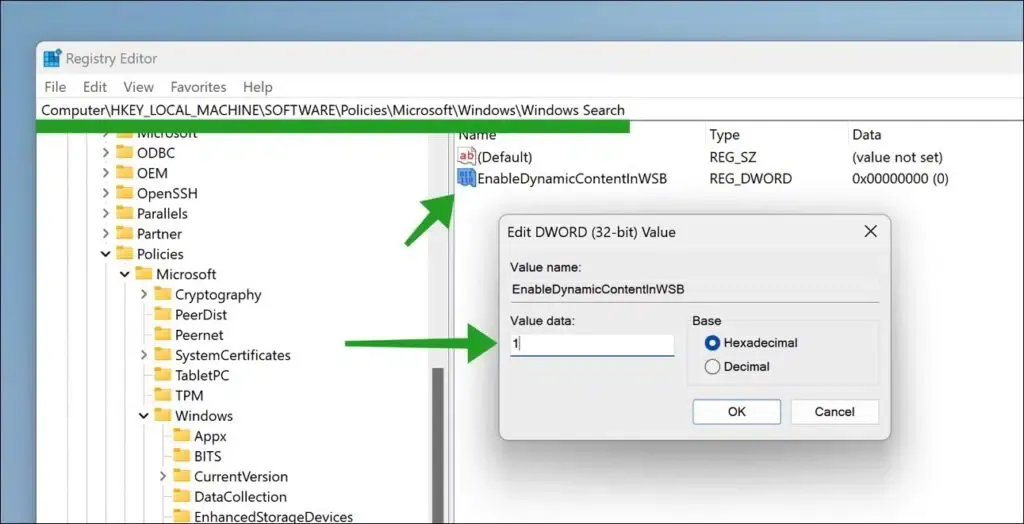This screenshot has width=1024, height=524.
Task: Click the registry path address bar
Action: [x=530, y=110]
